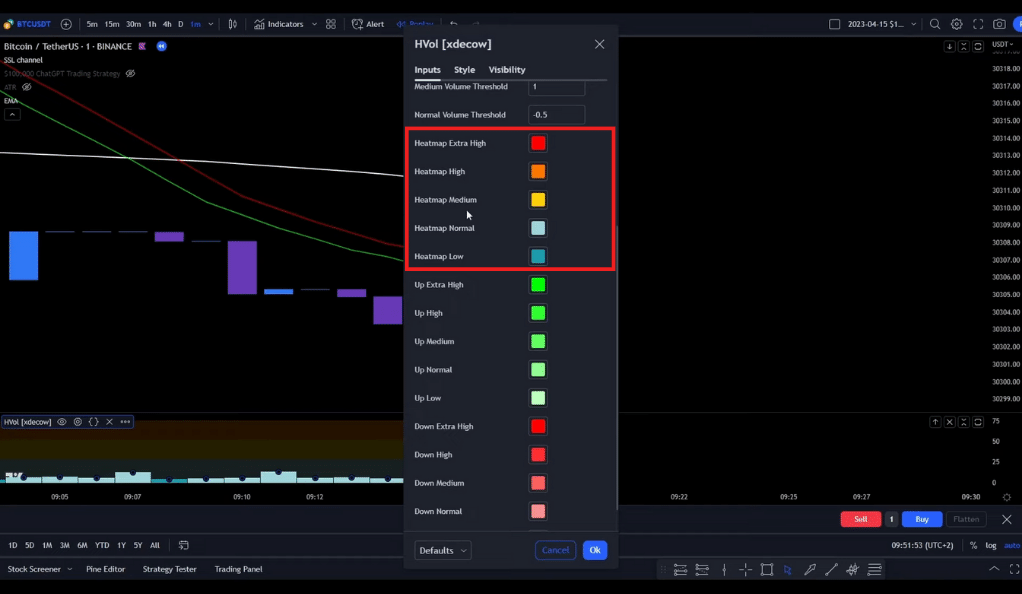Toggle the layout checkbox beside 2023-04-15 name
This screenshot has height=594, width=1022.
[x=834, y=24]
